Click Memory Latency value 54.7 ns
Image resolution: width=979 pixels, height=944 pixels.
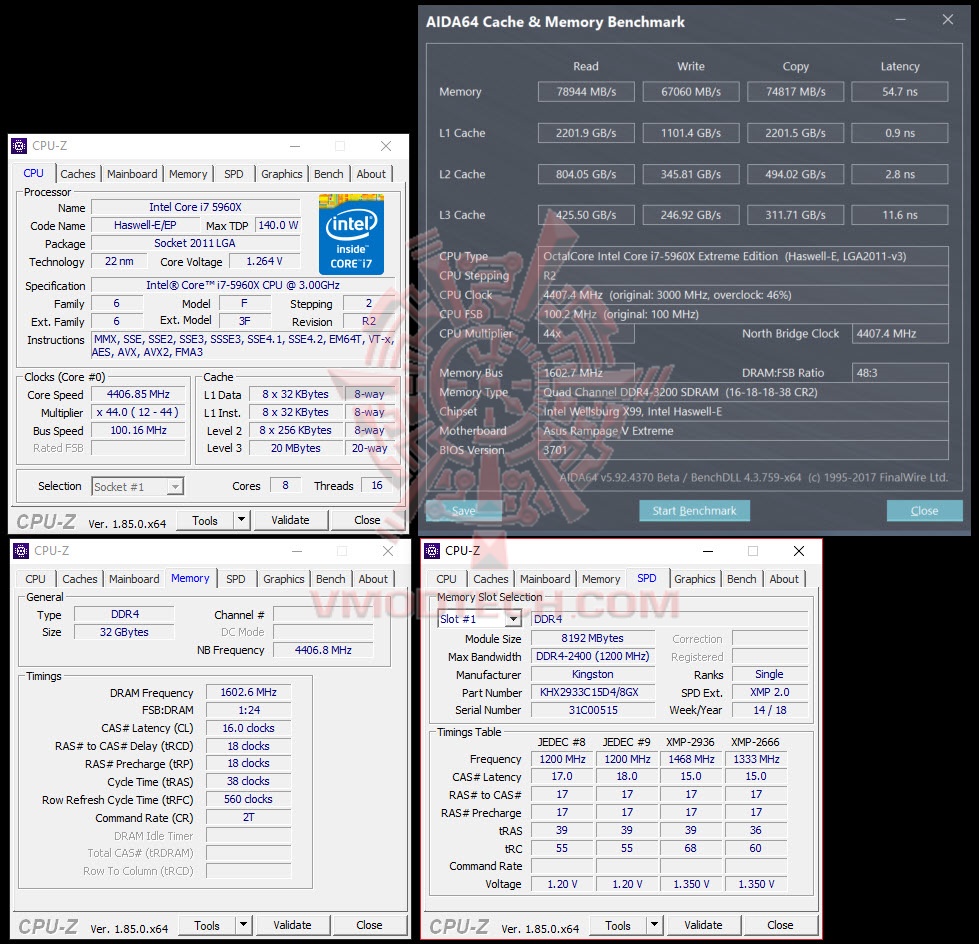[x=900, y=92]
